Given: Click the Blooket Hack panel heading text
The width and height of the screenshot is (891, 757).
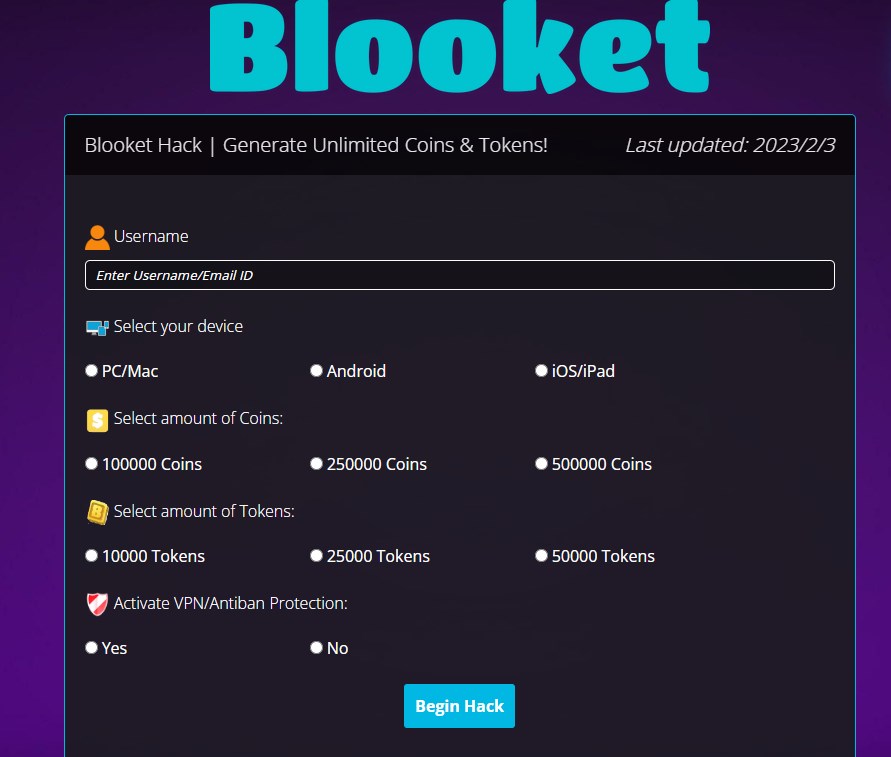Looking at the screenshot, I should [316, 145].
